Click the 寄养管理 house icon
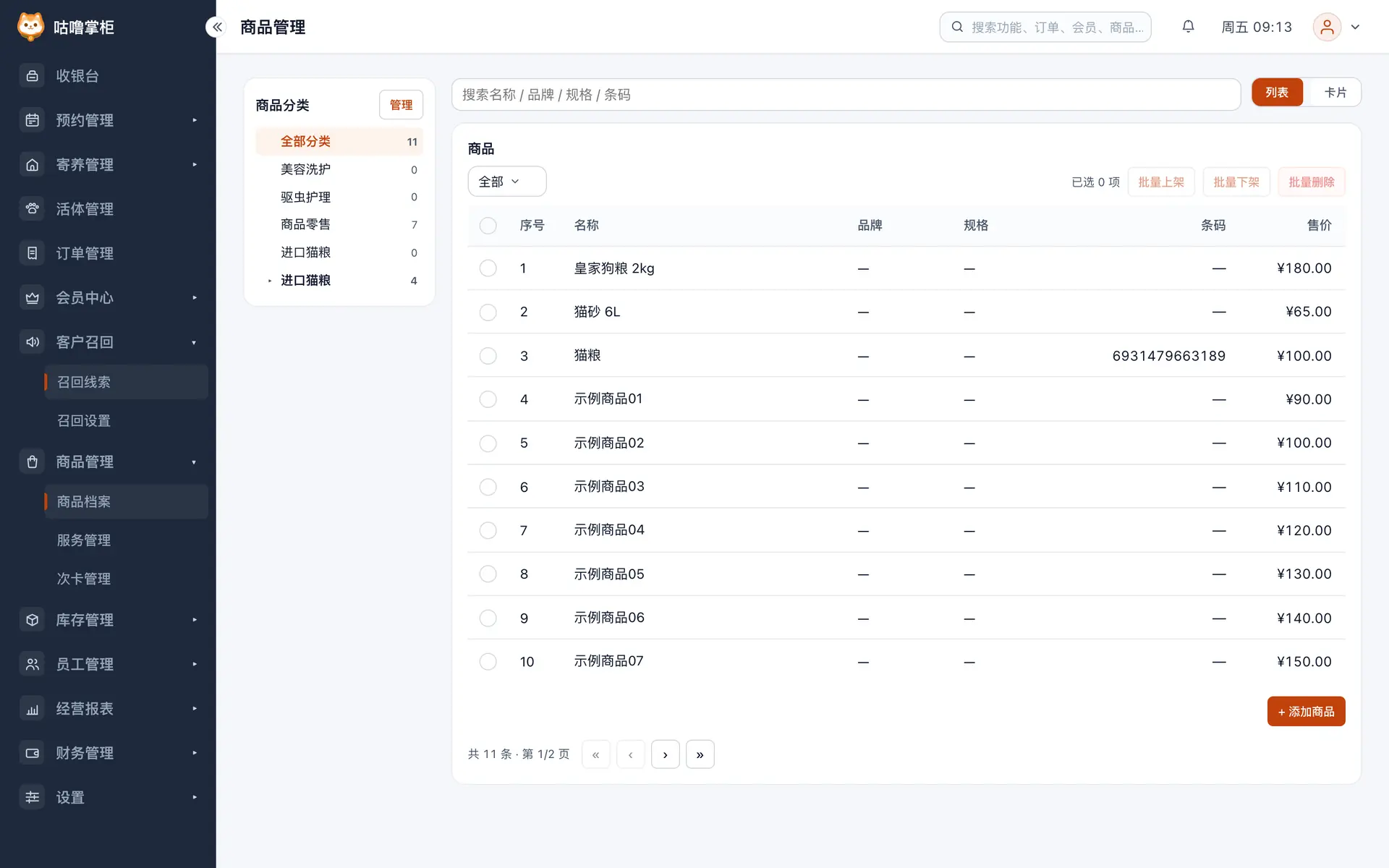 [x=33, y=165]
